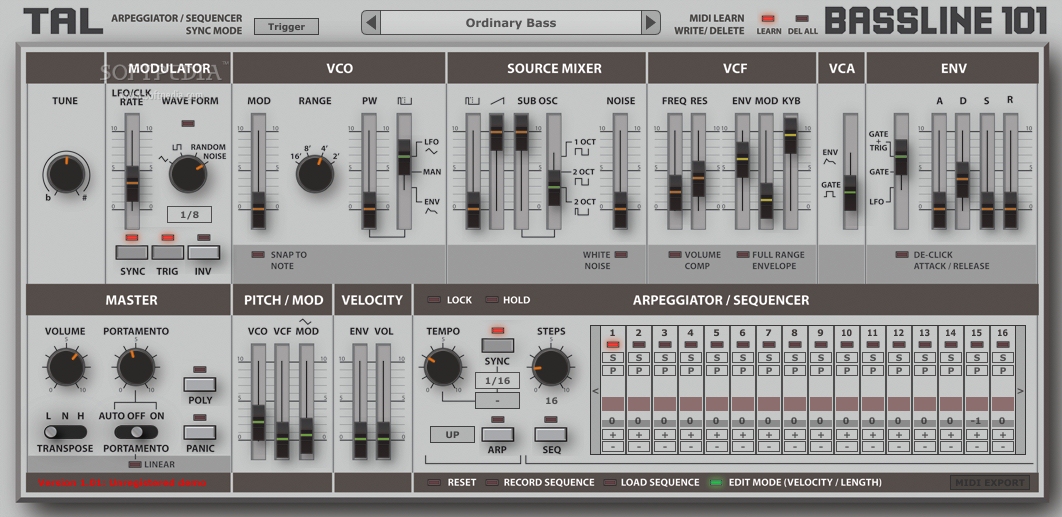1062x517 pixels.
Task: Click the plus button under step 5
Action: [x=717, y=434]
